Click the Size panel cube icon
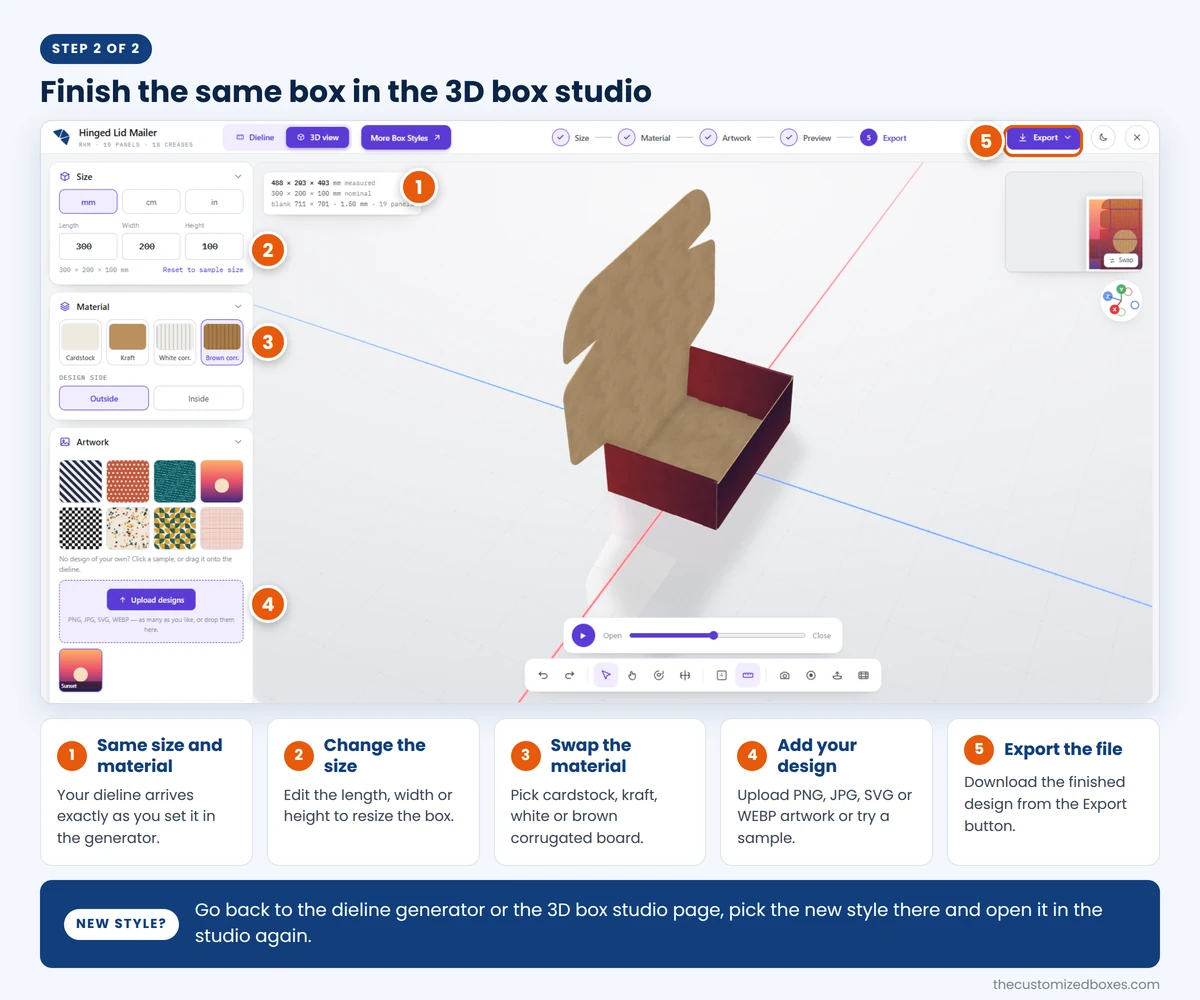Image resolution: width=1200 pixels, height=1000 pixels. point(65,176)
